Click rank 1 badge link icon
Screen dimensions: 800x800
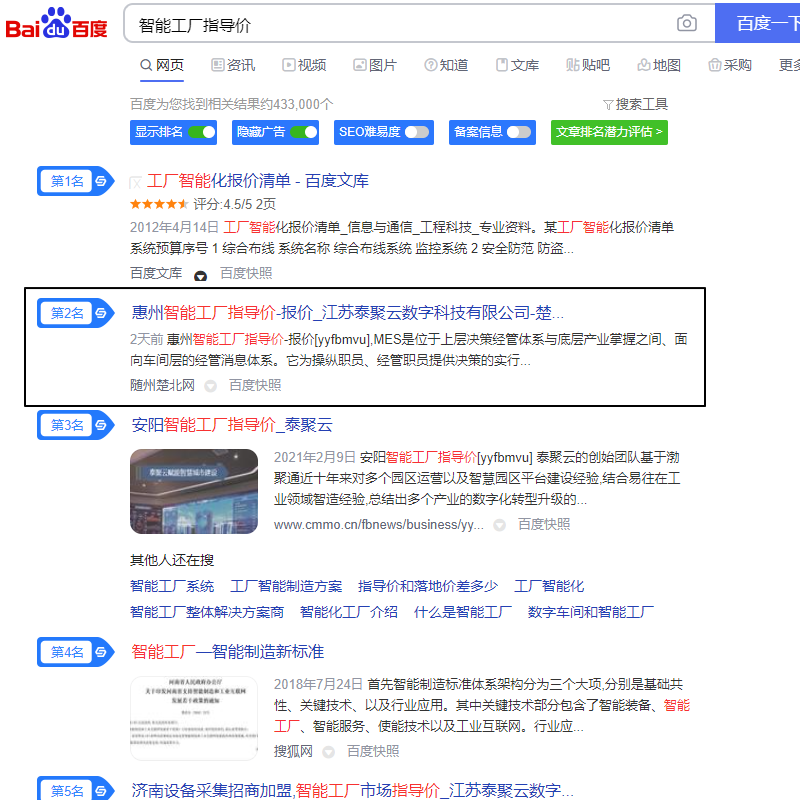(101, 181)
